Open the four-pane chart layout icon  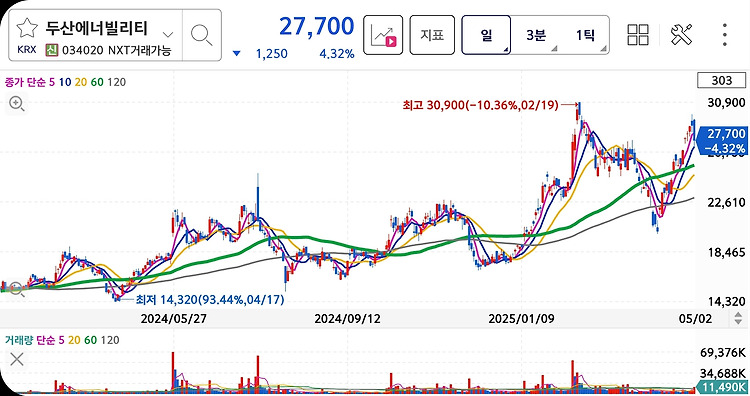pos(638,35)
